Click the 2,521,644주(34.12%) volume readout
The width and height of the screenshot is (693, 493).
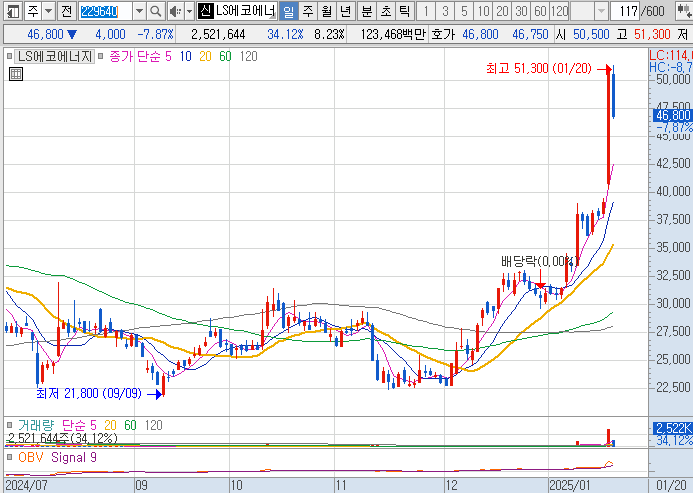click(x=62, y=438)
